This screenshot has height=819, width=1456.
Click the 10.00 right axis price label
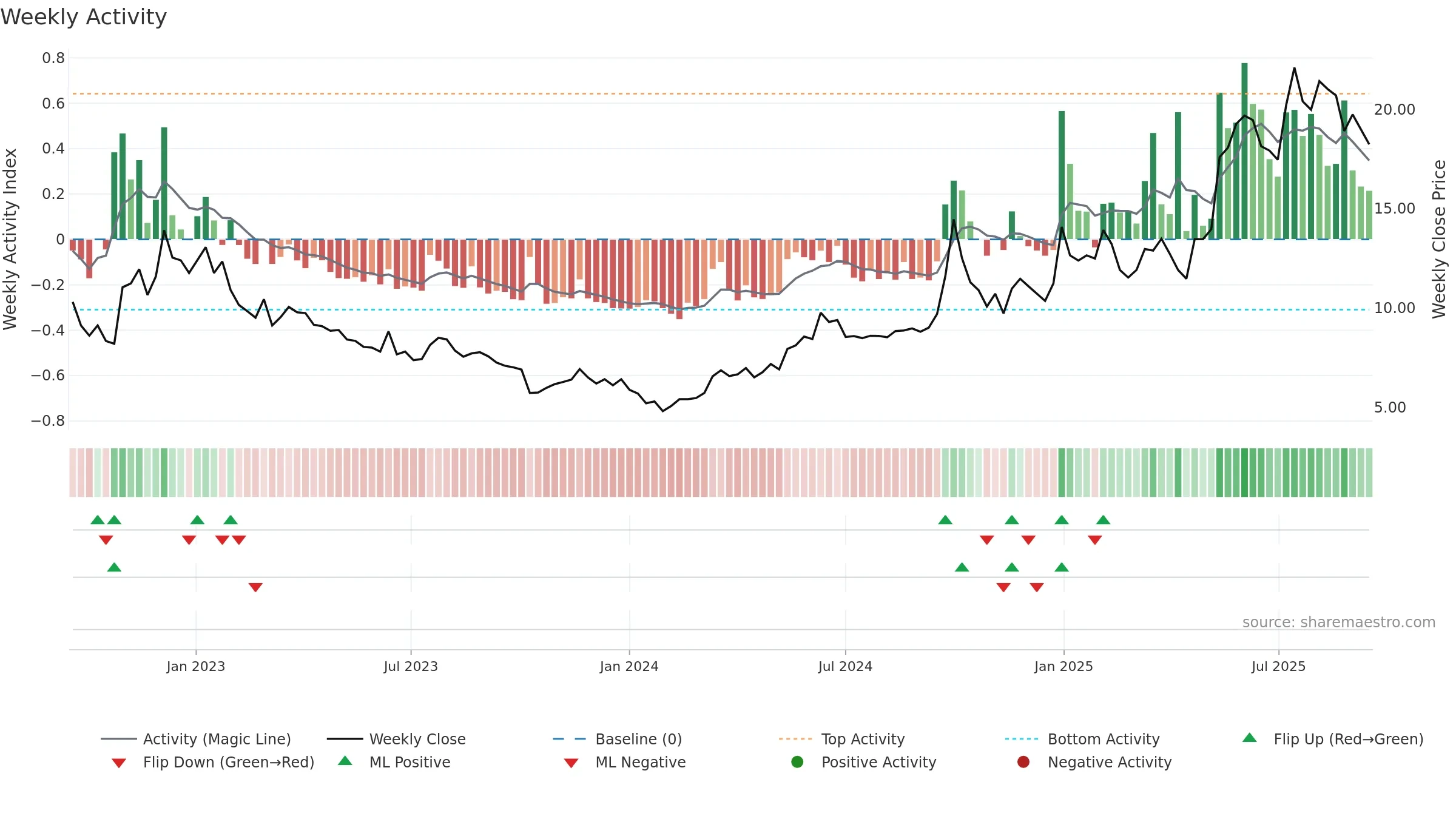point(1394,308)
